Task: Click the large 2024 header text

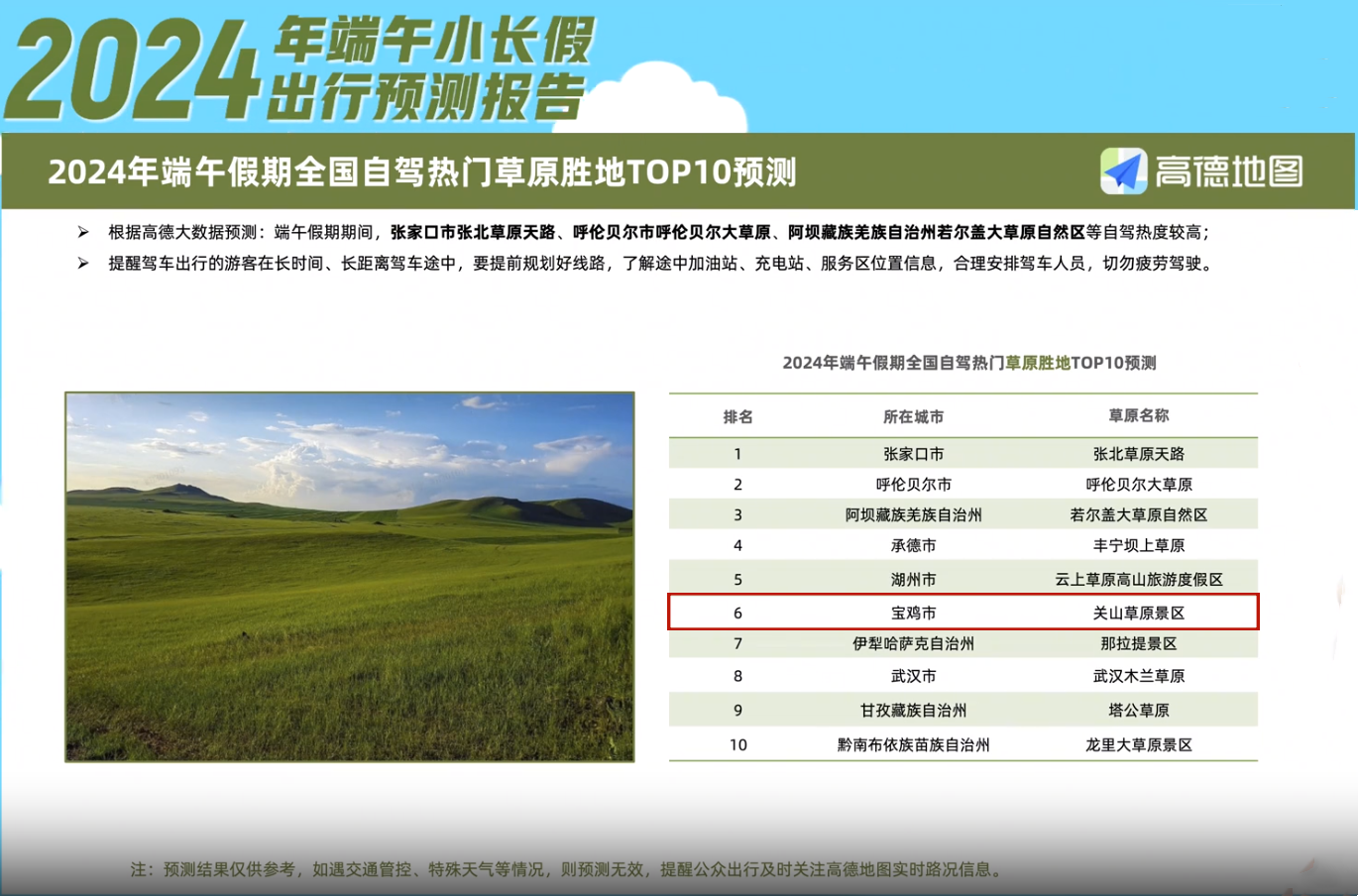Action: point(132,71)
